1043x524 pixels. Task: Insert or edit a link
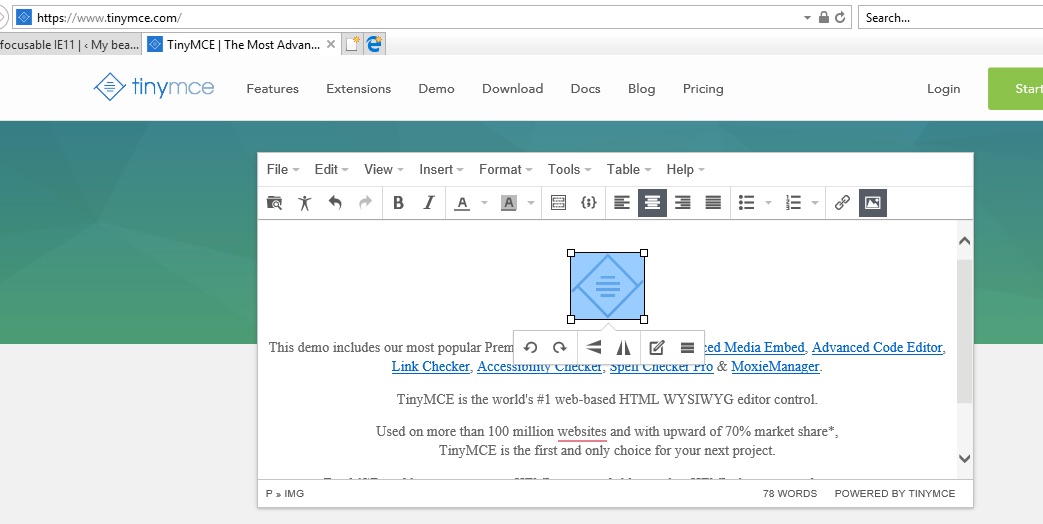pyautogui.click(x=842, y=203)
